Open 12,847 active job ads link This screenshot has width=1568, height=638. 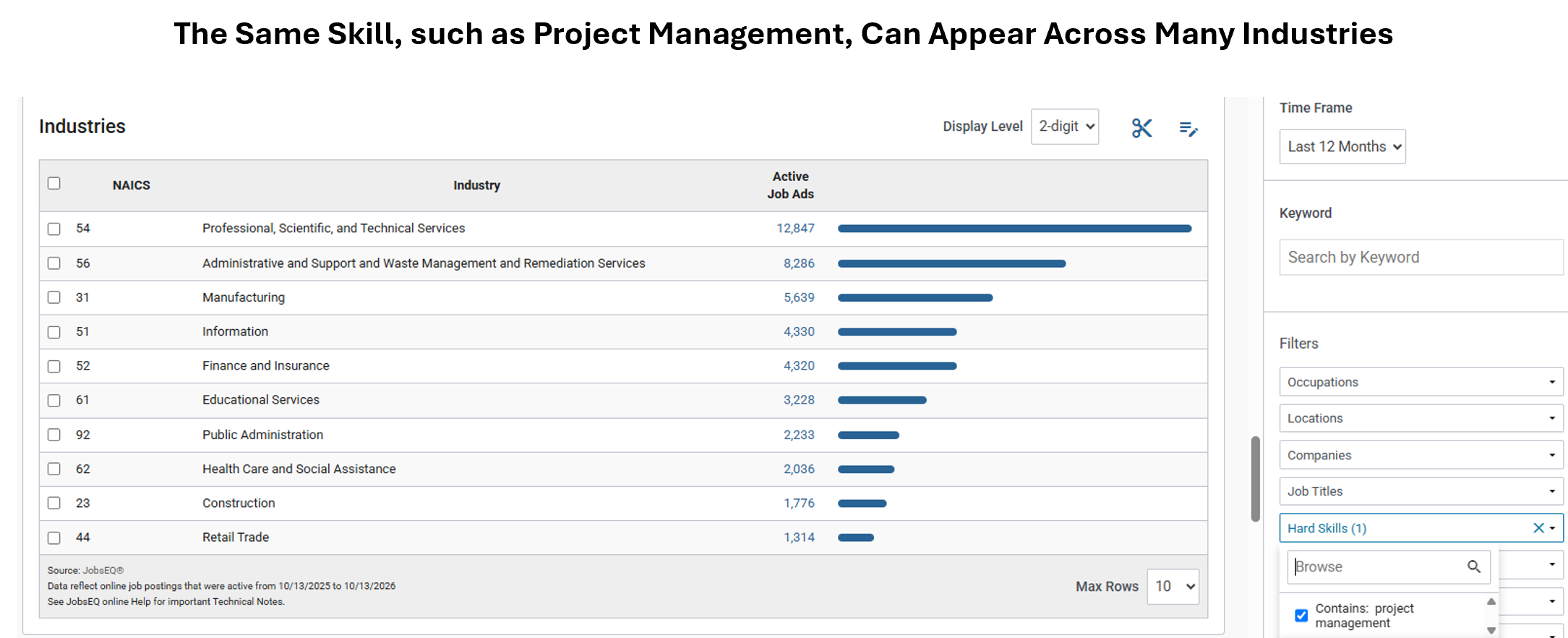click(795, 229)
